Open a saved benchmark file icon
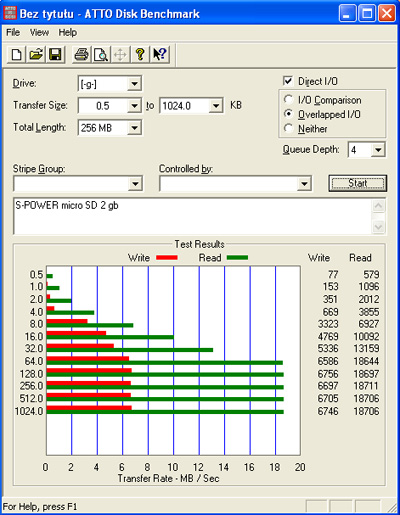 (36, 54)
